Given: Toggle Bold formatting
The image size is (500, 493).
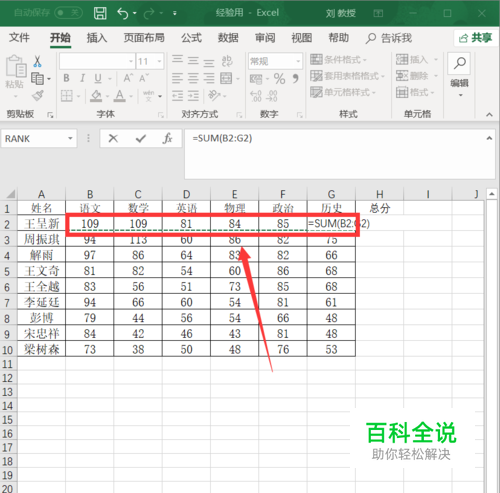Looking at the screenshot, I should click(66, 78).
